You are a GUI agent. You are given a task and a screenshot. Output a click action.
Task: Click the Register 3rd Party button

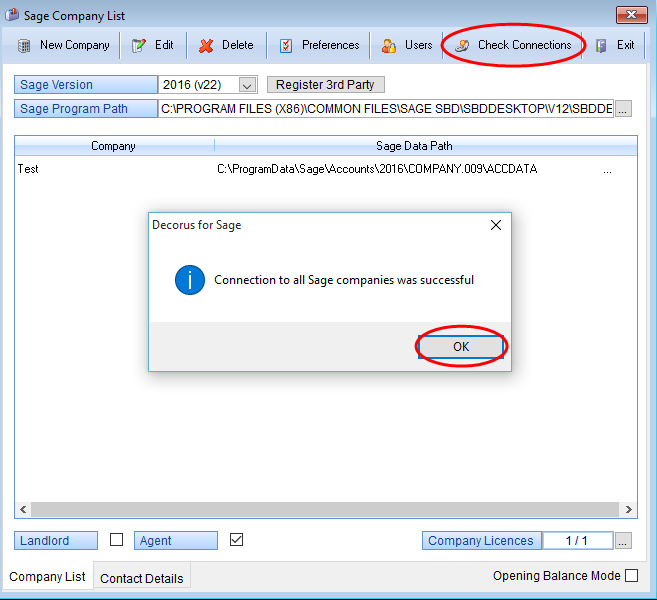coord(325,85)
